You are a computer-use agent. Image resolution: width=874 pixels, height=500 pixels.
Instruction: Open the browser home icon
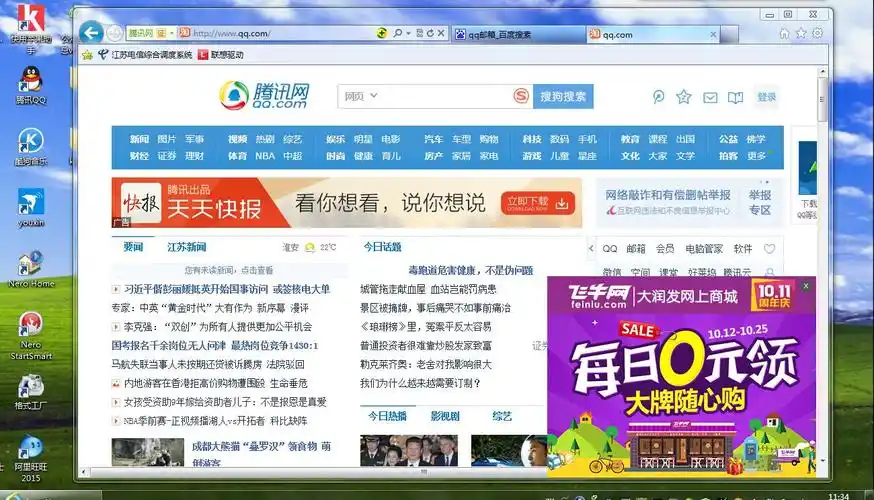(x=784, y=33)
